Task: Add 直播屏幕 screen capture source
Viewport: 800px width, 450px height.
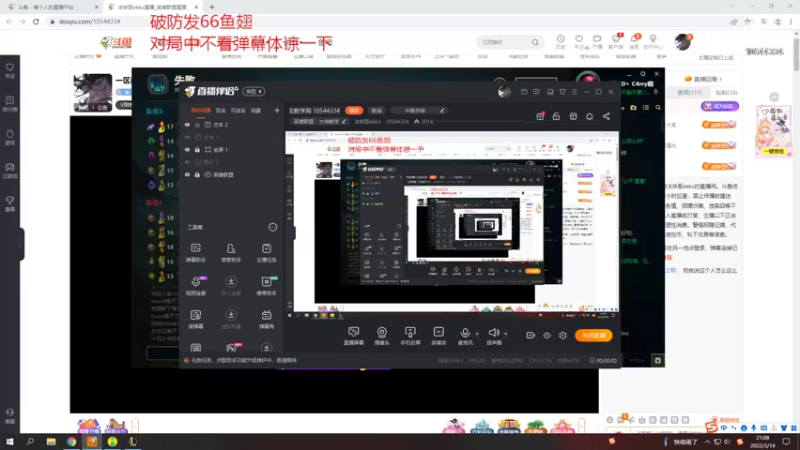Action: (354, 336)
